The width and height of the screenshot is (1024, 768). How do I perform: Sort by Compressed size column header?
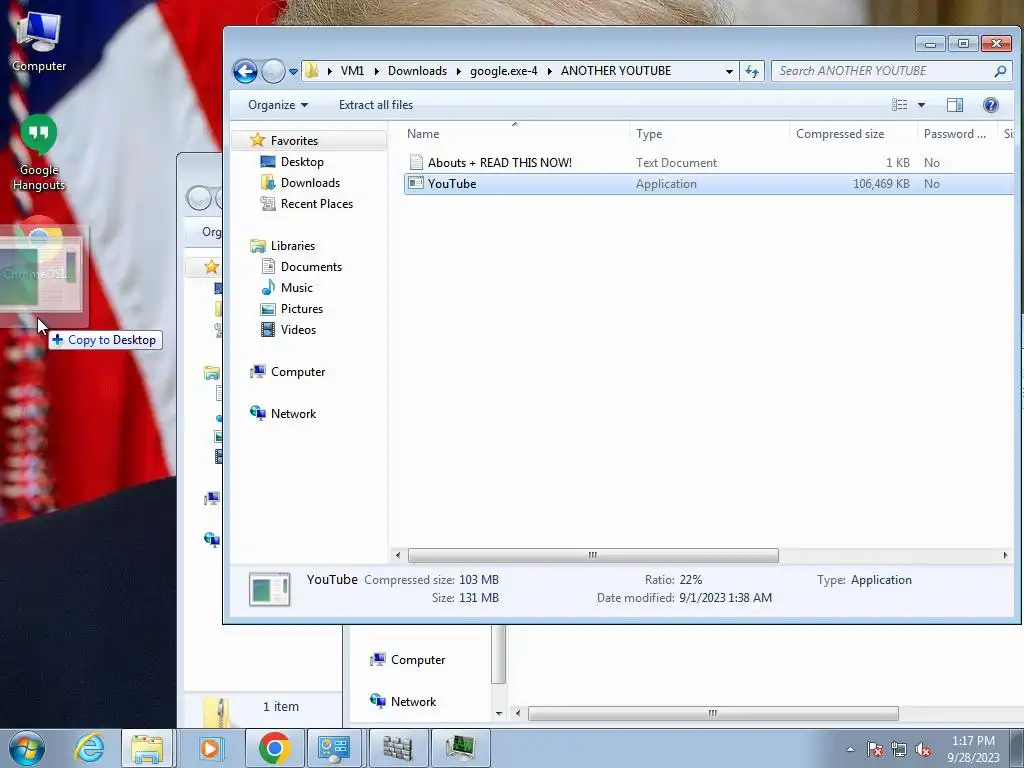click(x=840, y=134)
